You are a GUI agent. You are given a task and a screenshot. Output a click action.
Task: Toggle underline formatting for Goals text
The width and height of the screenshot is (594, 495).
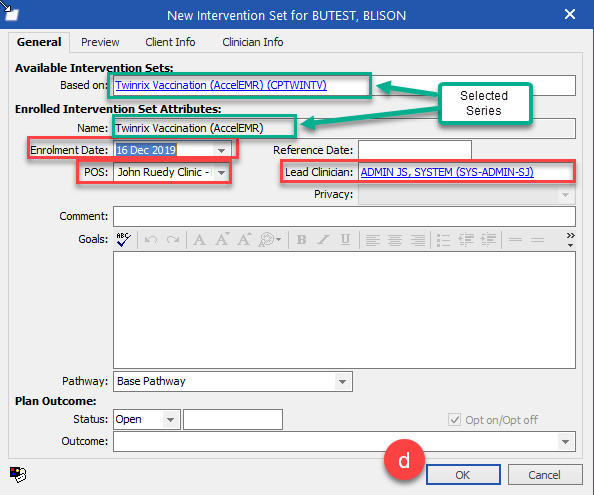[345, 239]
